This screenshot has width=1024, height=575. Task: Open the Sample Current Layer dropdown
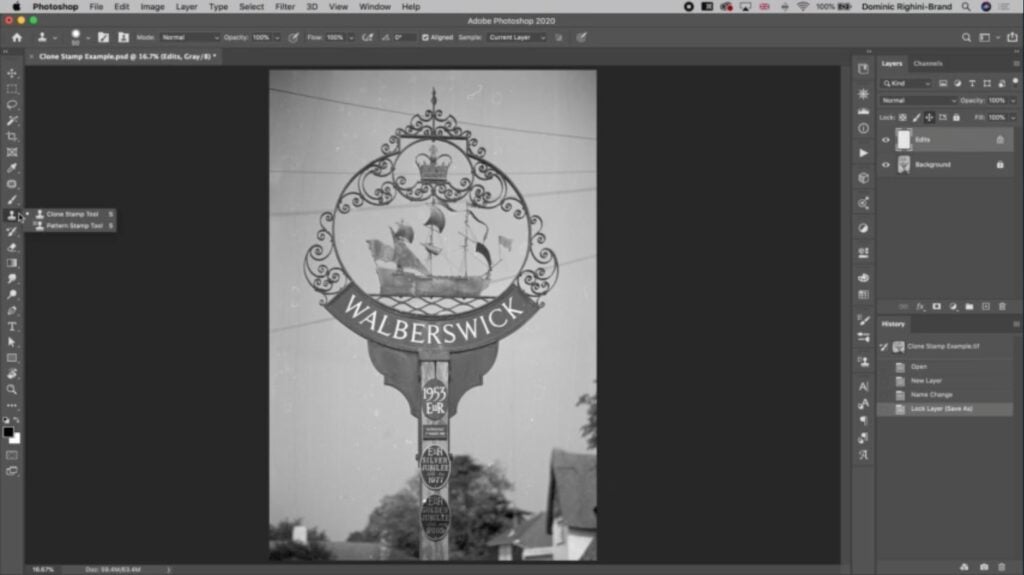(517, 37)
